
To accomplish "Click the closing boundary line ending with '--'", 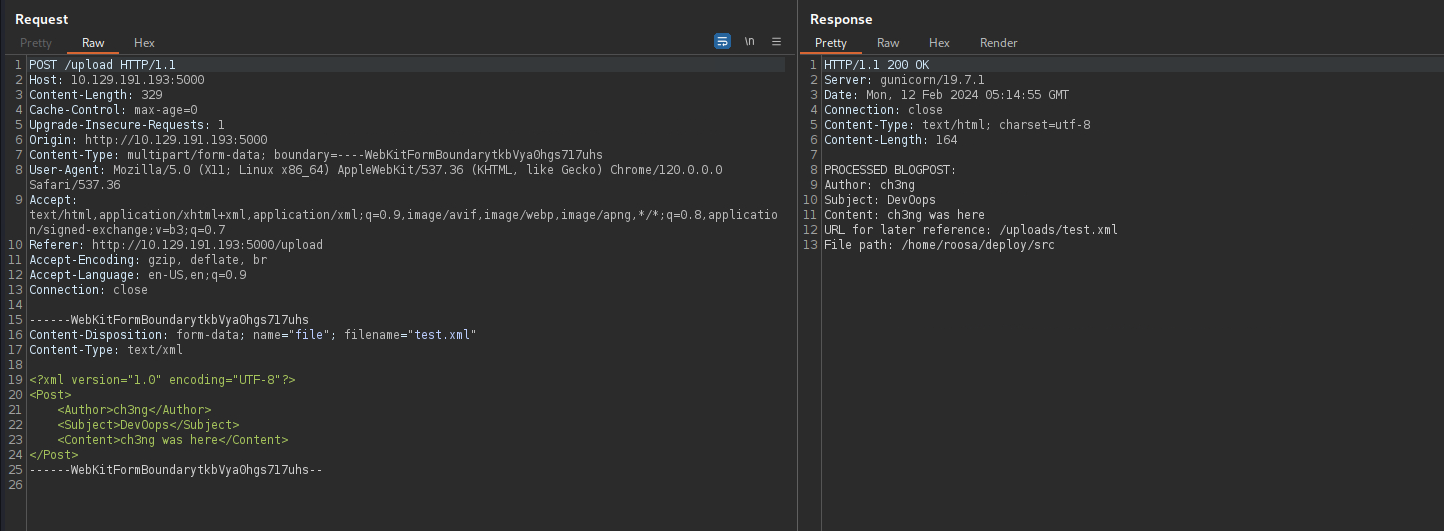I will coord(176,470).
